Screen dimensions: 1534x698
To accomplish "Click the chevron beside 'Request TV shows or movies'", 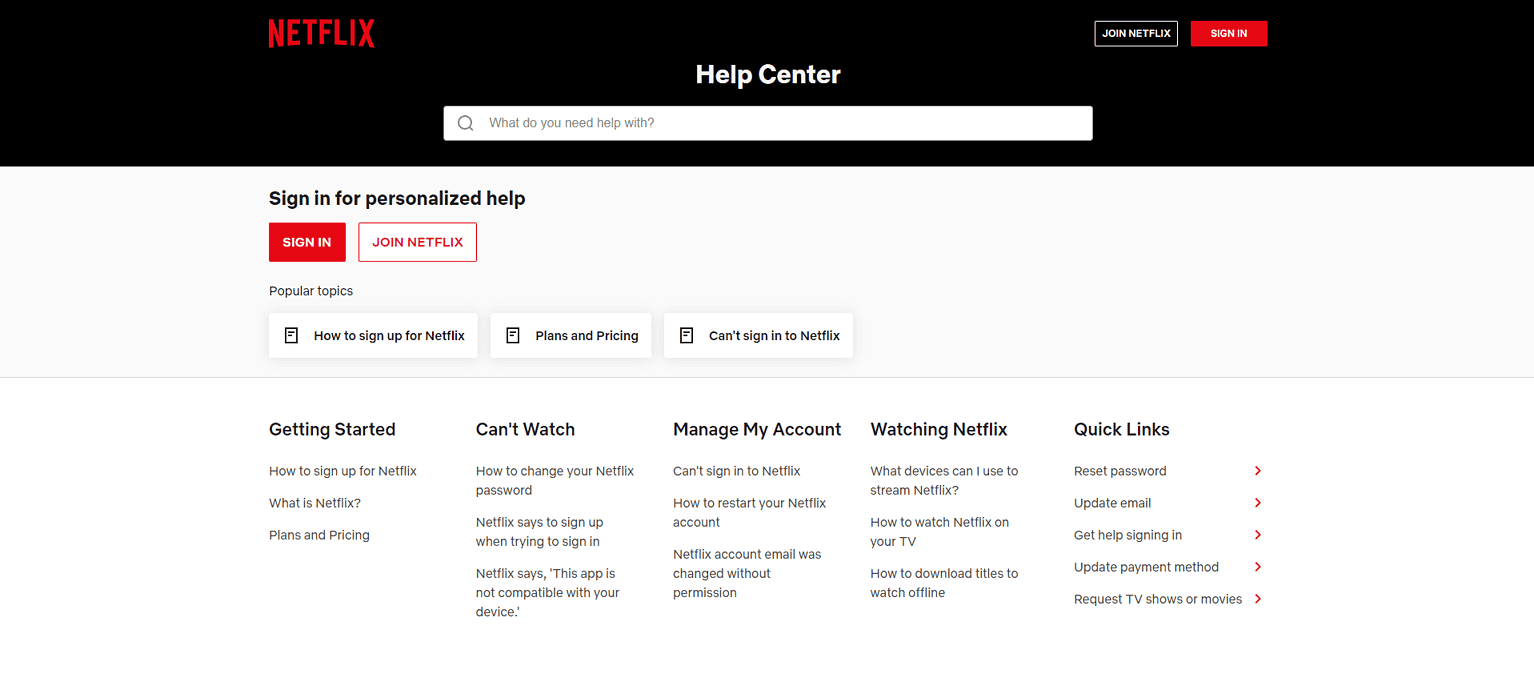I will [x=1258, y=599].
